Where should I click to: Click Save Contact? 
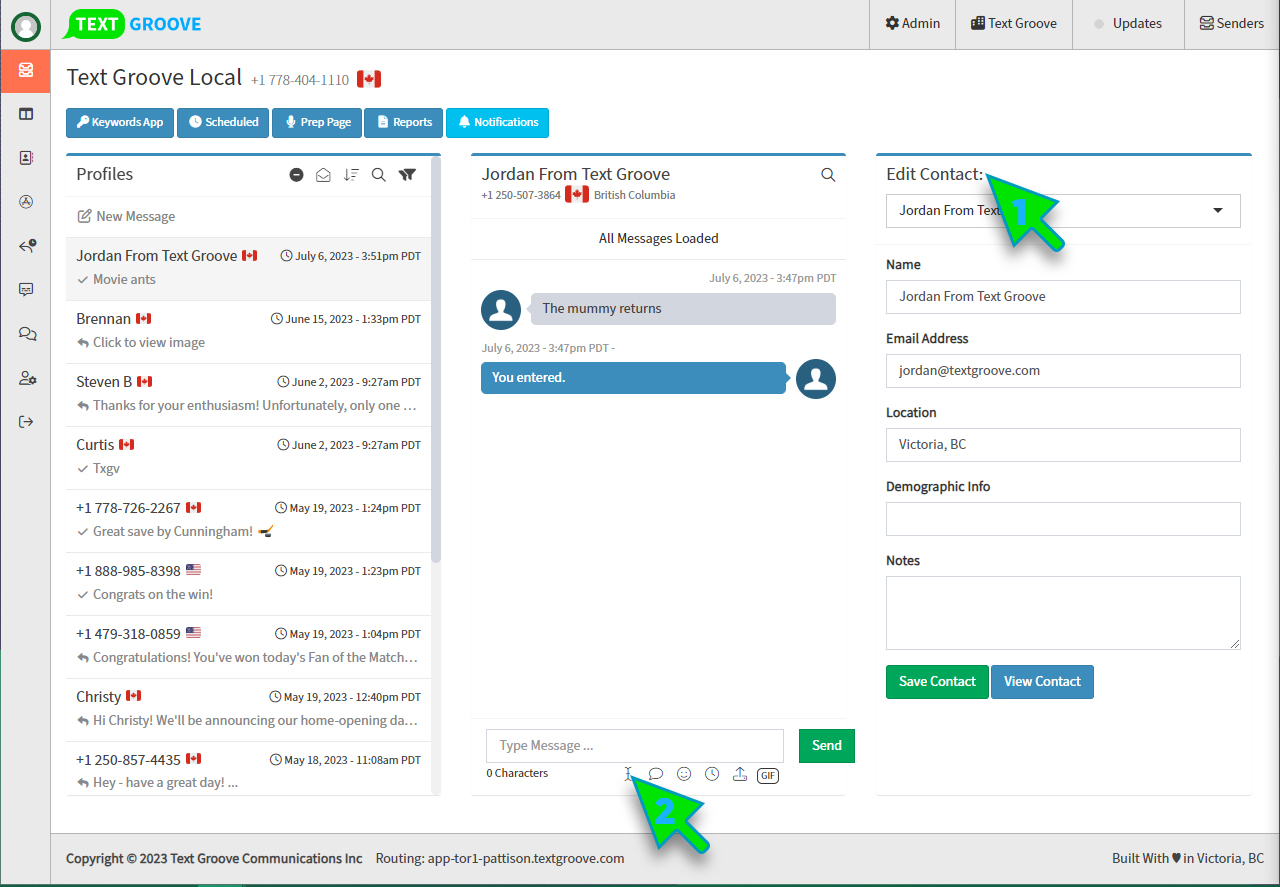point(937,681)
